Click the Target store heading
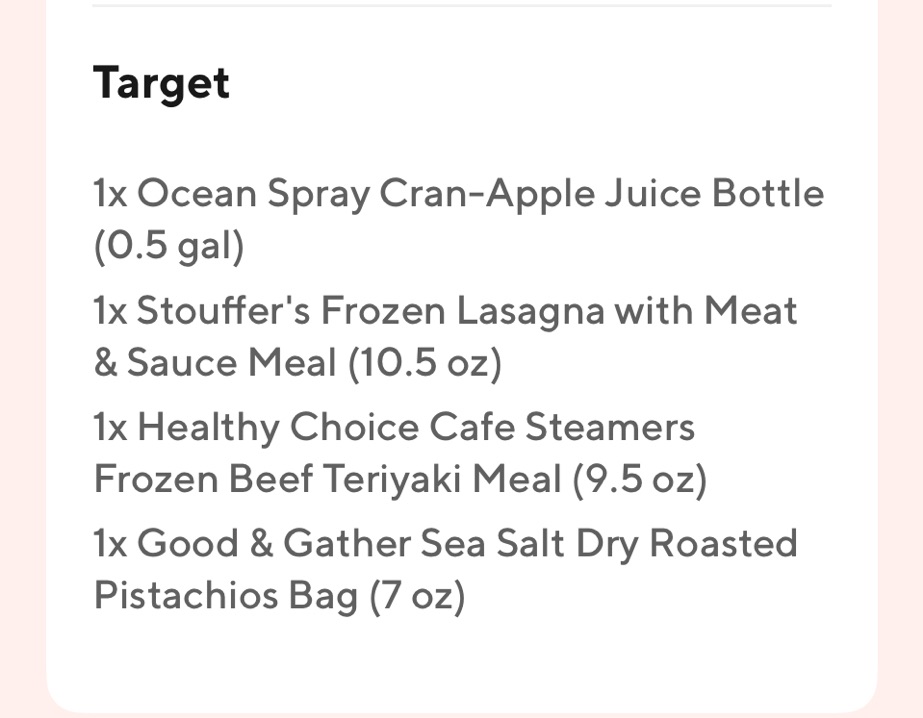 click(x=161, y=83)
